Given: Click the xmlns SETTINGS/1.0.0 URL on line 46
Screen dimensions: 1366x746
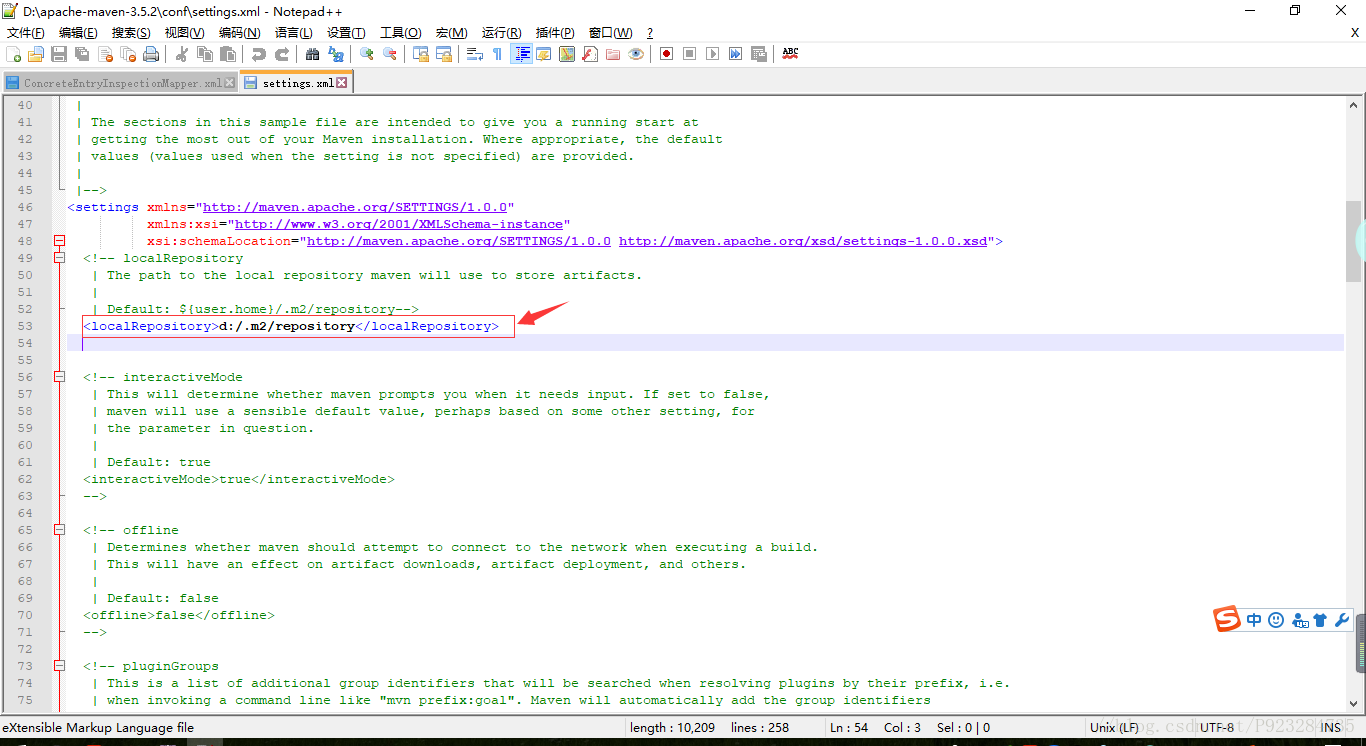Looking at the screenshot, I should click(355, 207).
